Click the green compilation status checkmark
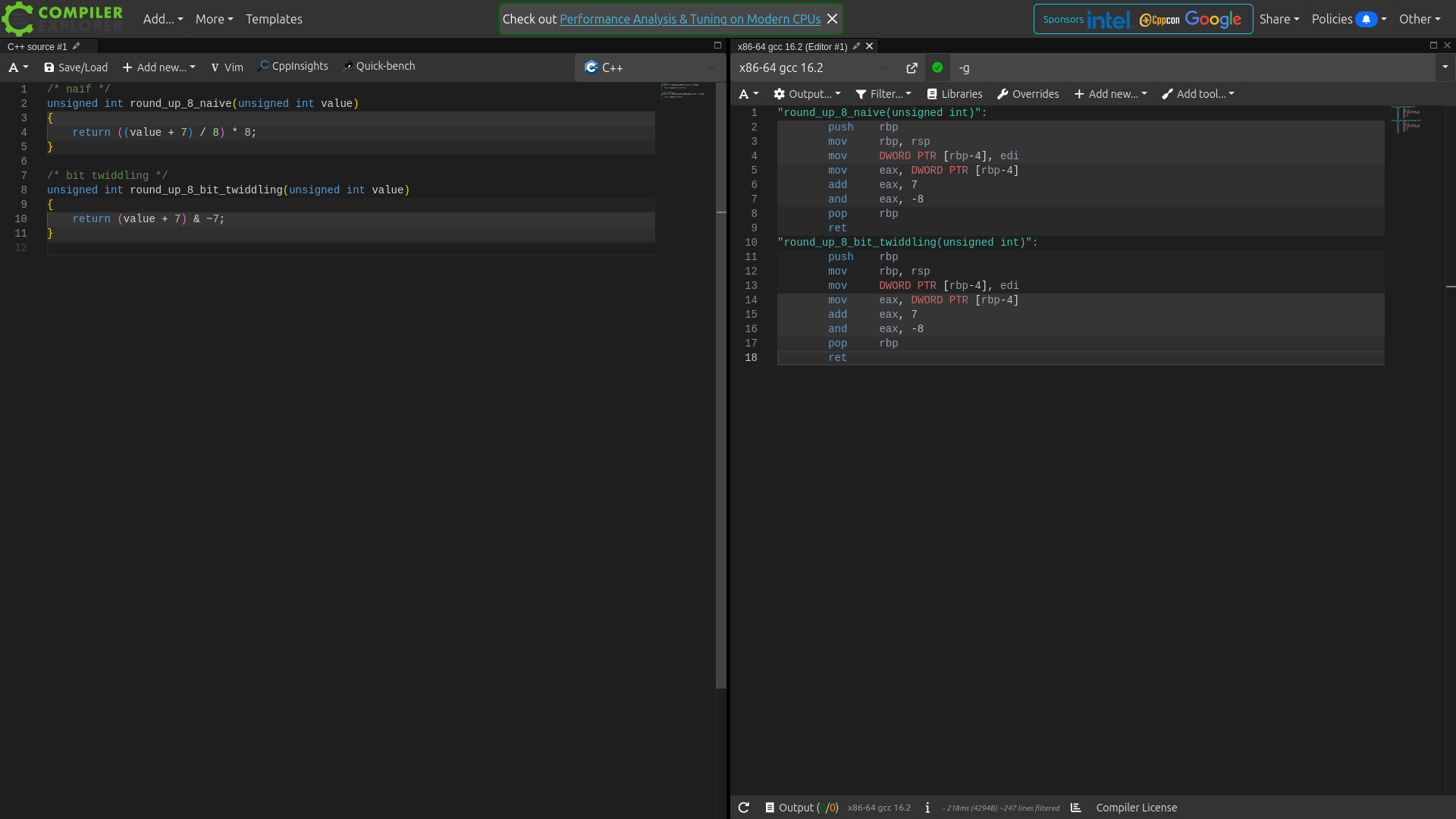The height and width of the screenshot is (819, 1456). point(937,67)
